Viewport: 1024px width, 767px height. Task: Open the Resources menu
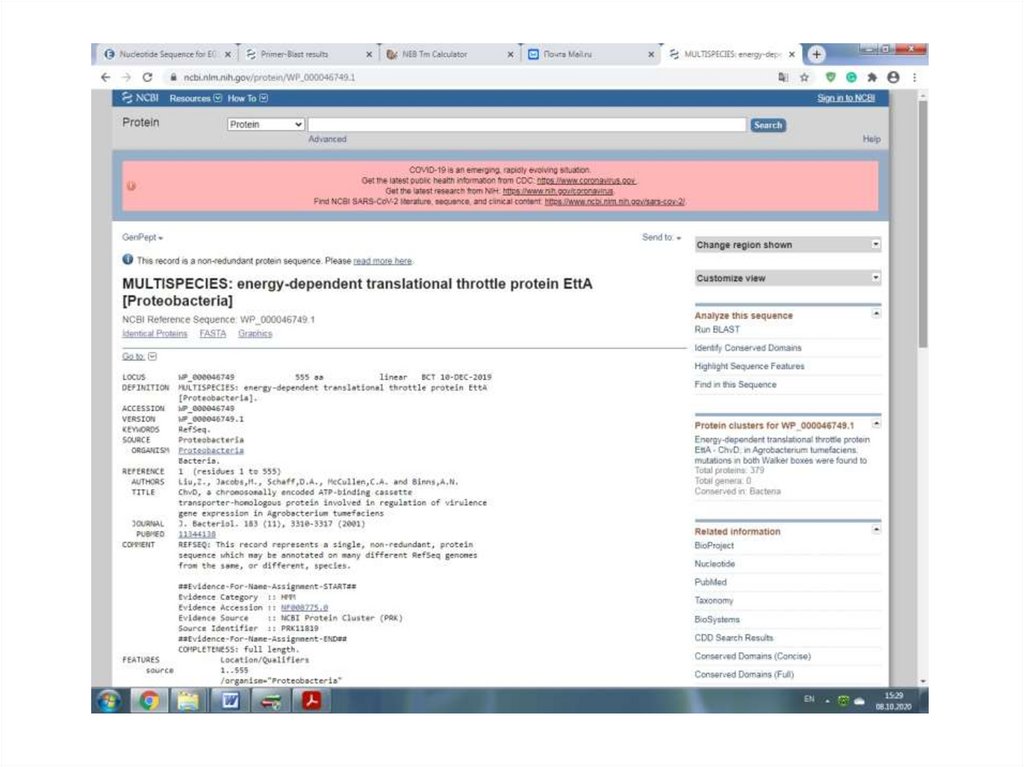click(x=196, y=98)
